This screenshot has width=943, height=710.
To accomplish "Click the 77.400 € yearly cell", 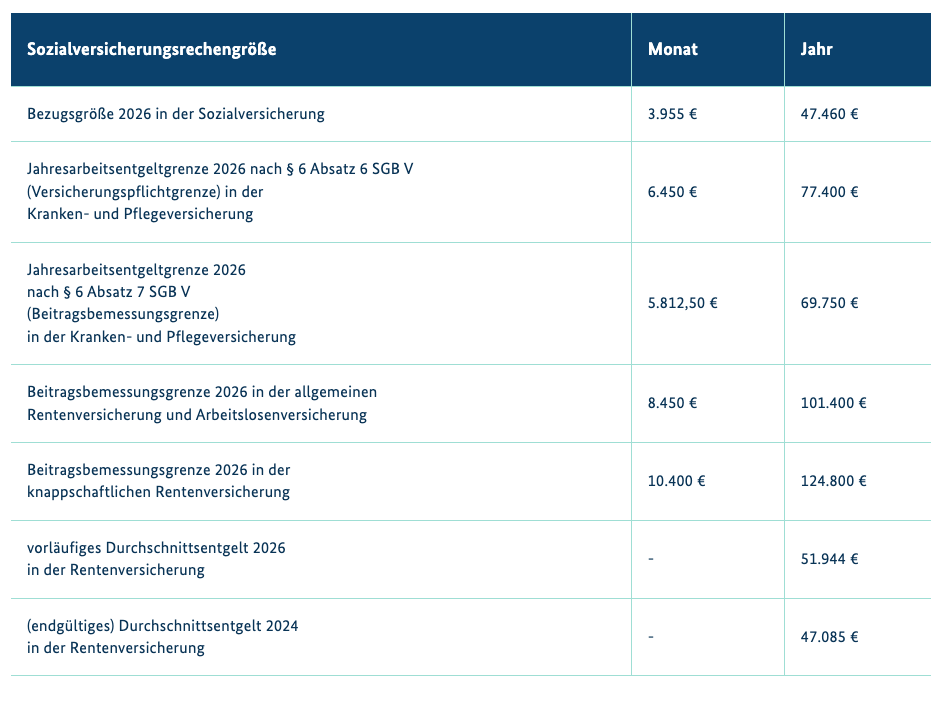I will (829, 192).
